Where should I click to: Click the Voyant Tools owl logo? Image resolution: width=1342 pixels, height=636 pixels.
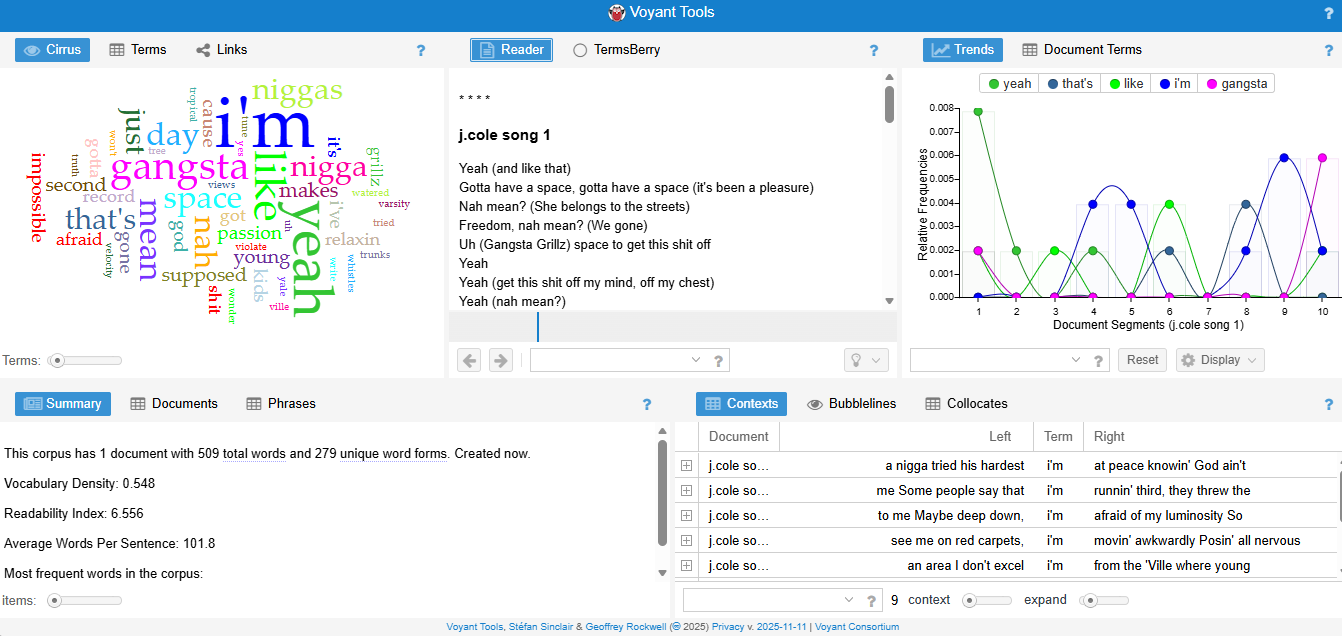click(617, 13)
